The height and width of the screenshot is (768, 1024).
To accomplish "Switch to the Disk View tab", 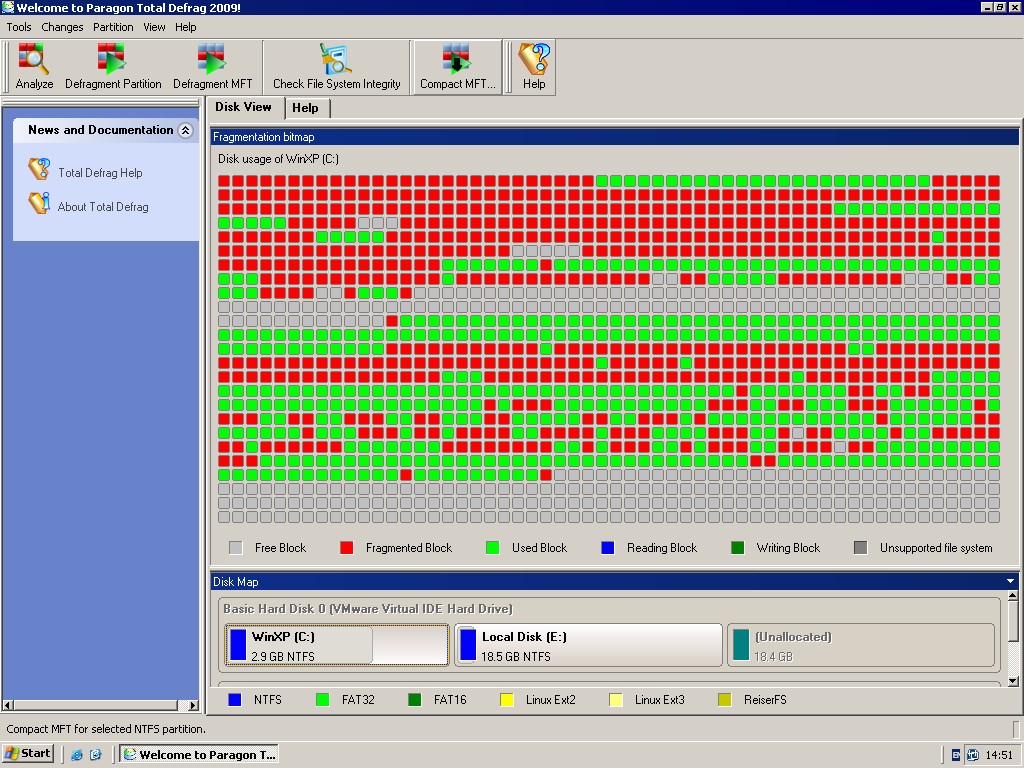I will pyautogui.click(x=244, y=107).
